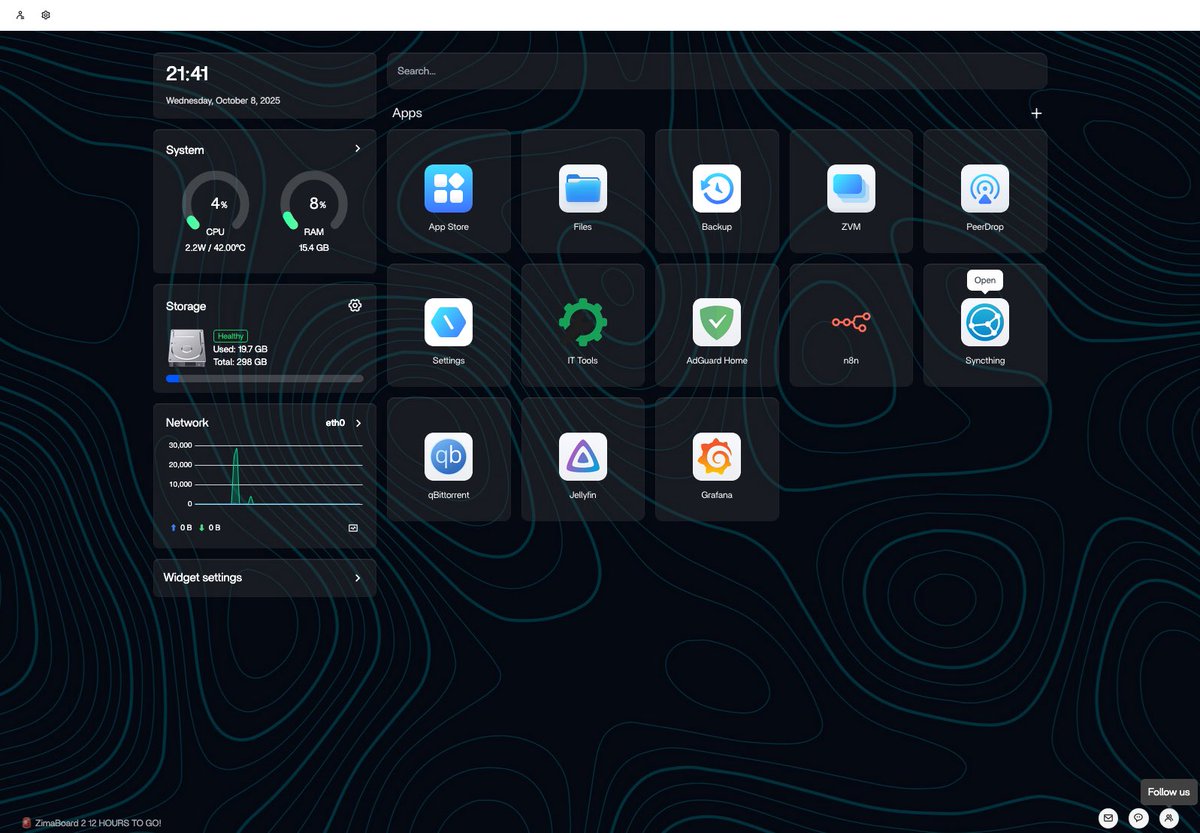The height and width of the screenshot is (833, 1200).
Task: Click the 15.4 GB RAM value
Action: [314, 247]
